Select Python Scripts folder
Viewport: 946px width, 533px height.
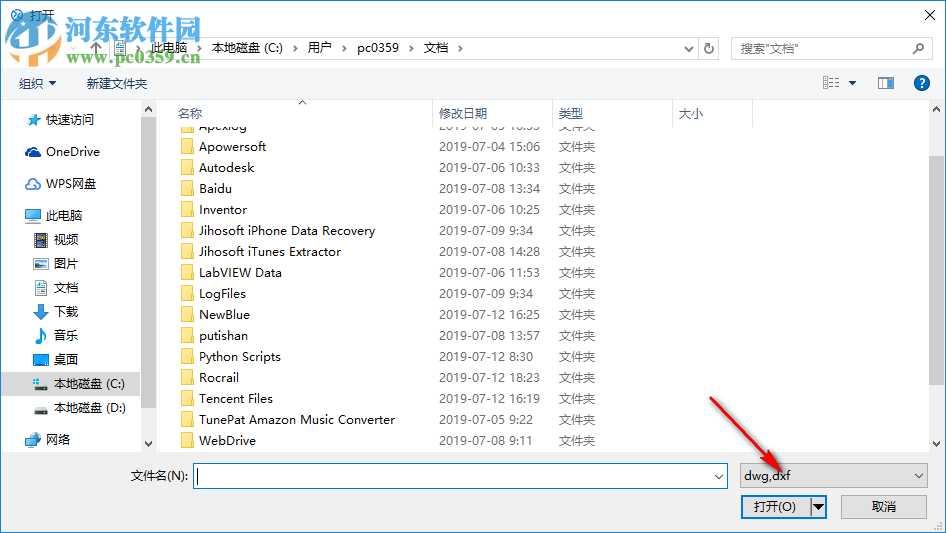pyautogui.click(x=240, y=357)
